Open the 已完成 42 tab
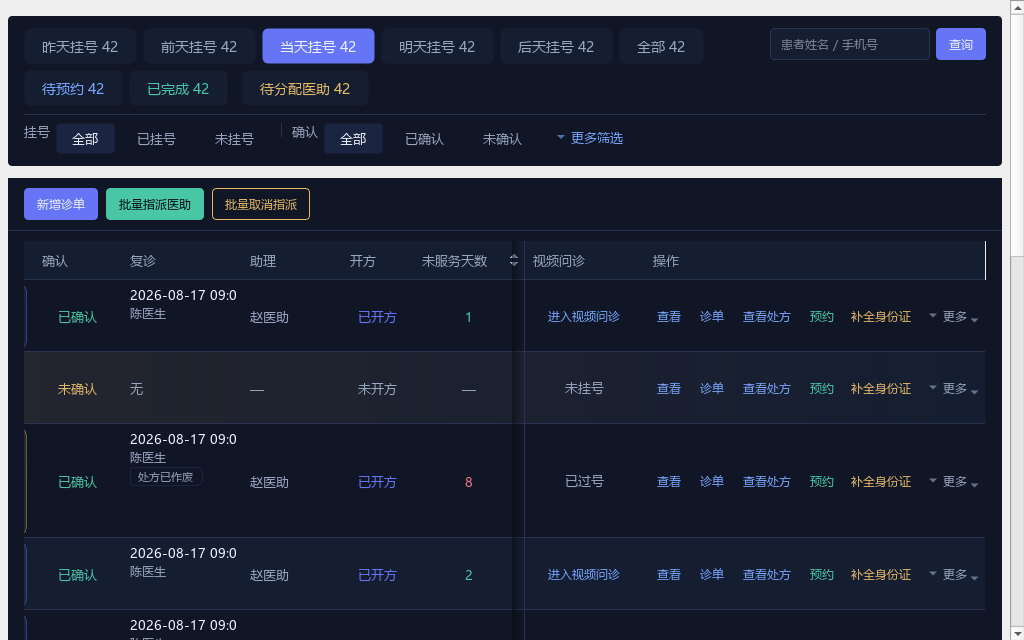 [178, 89]
